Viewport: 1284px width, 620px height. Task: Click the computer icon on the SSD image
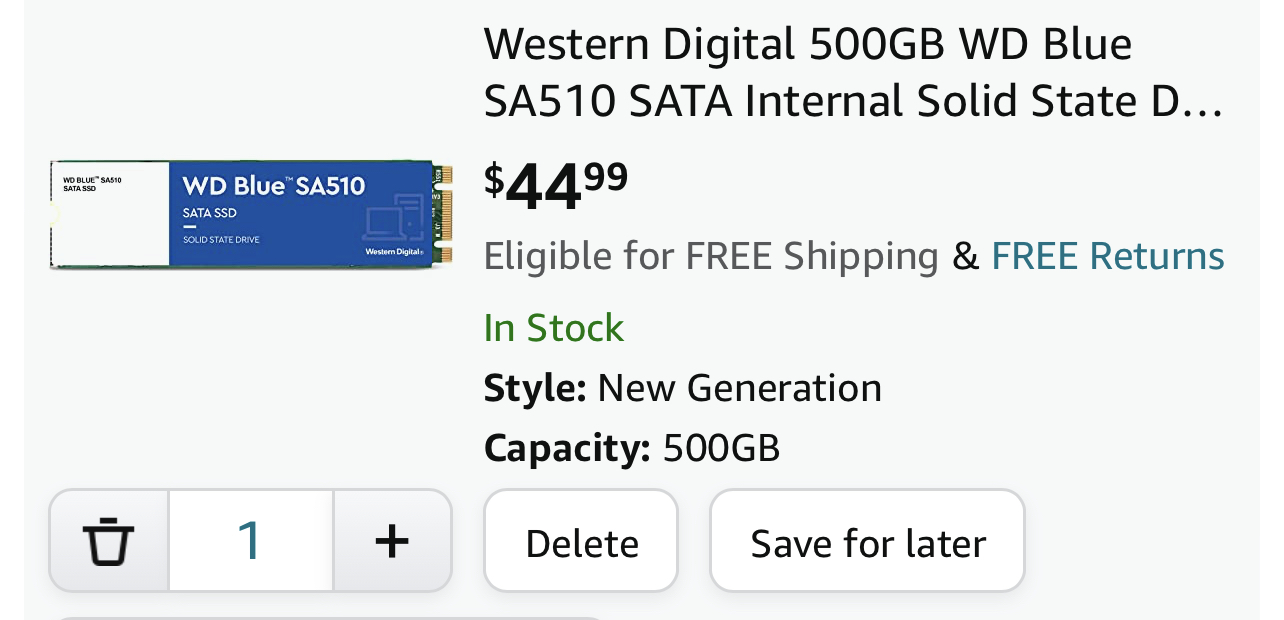click(x=394, y=217)
